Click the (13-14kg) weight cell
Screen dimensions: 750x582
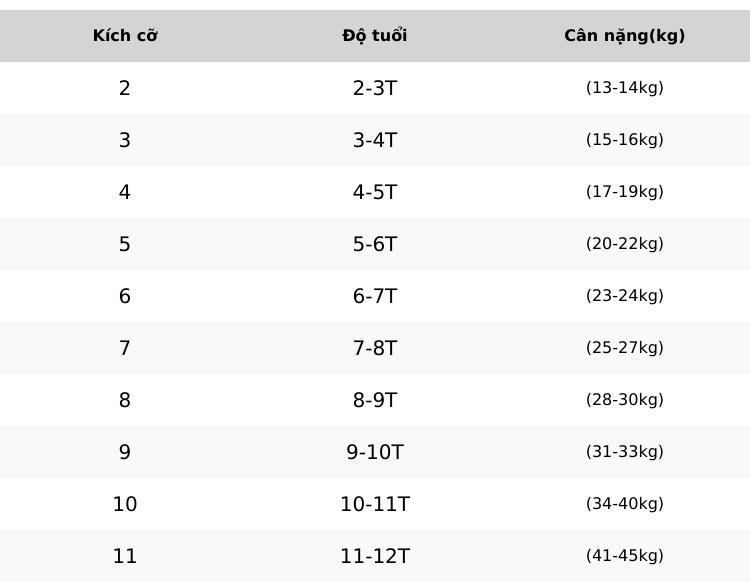[x=625, y=88]
